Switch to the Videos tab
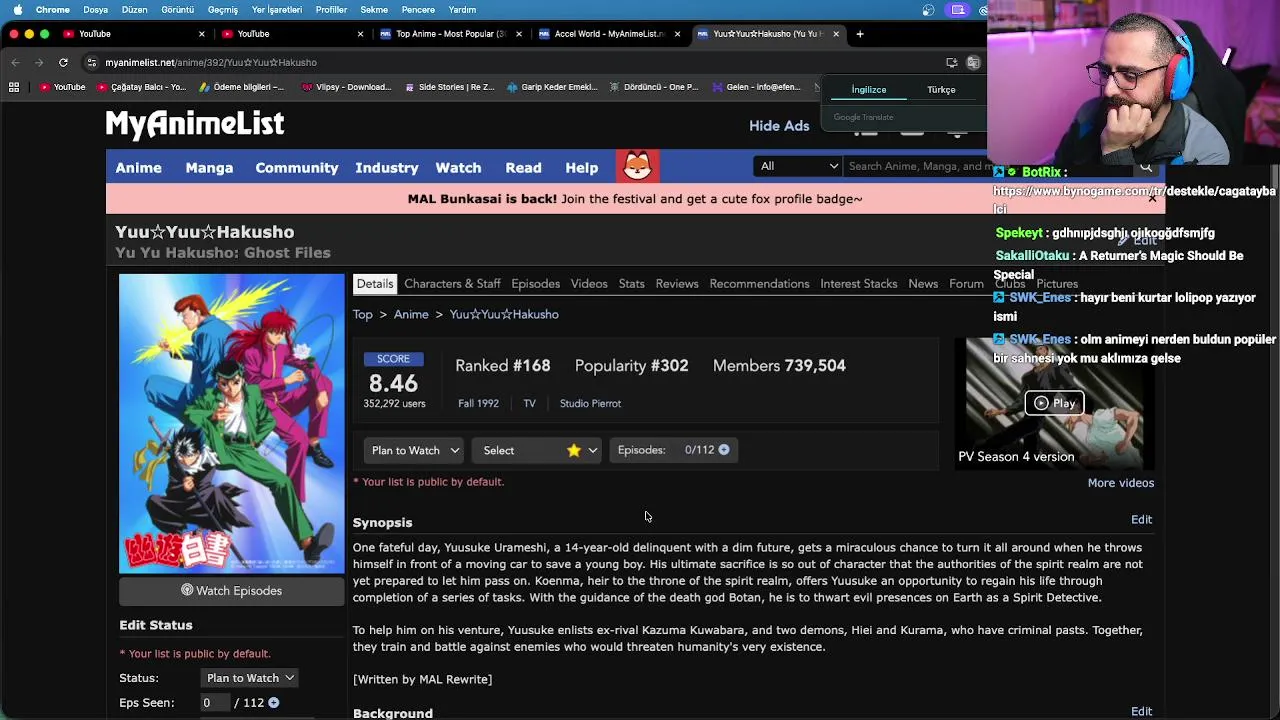This screenshot has width=1280, height=720. pos(589,284)
